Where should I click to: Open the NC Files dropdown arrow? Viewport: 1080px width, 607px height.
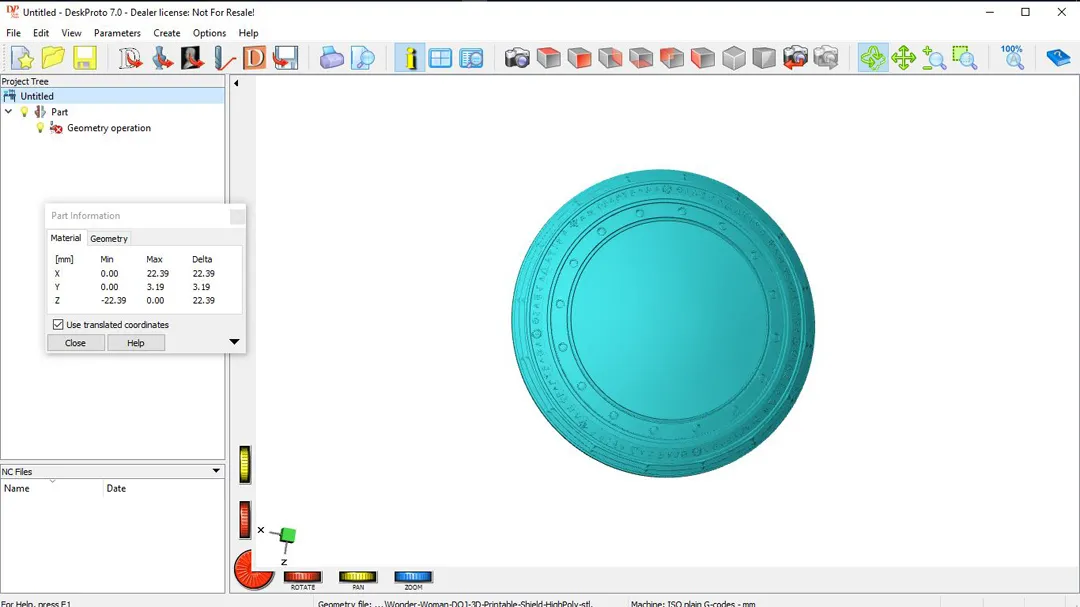coord(216,471)
